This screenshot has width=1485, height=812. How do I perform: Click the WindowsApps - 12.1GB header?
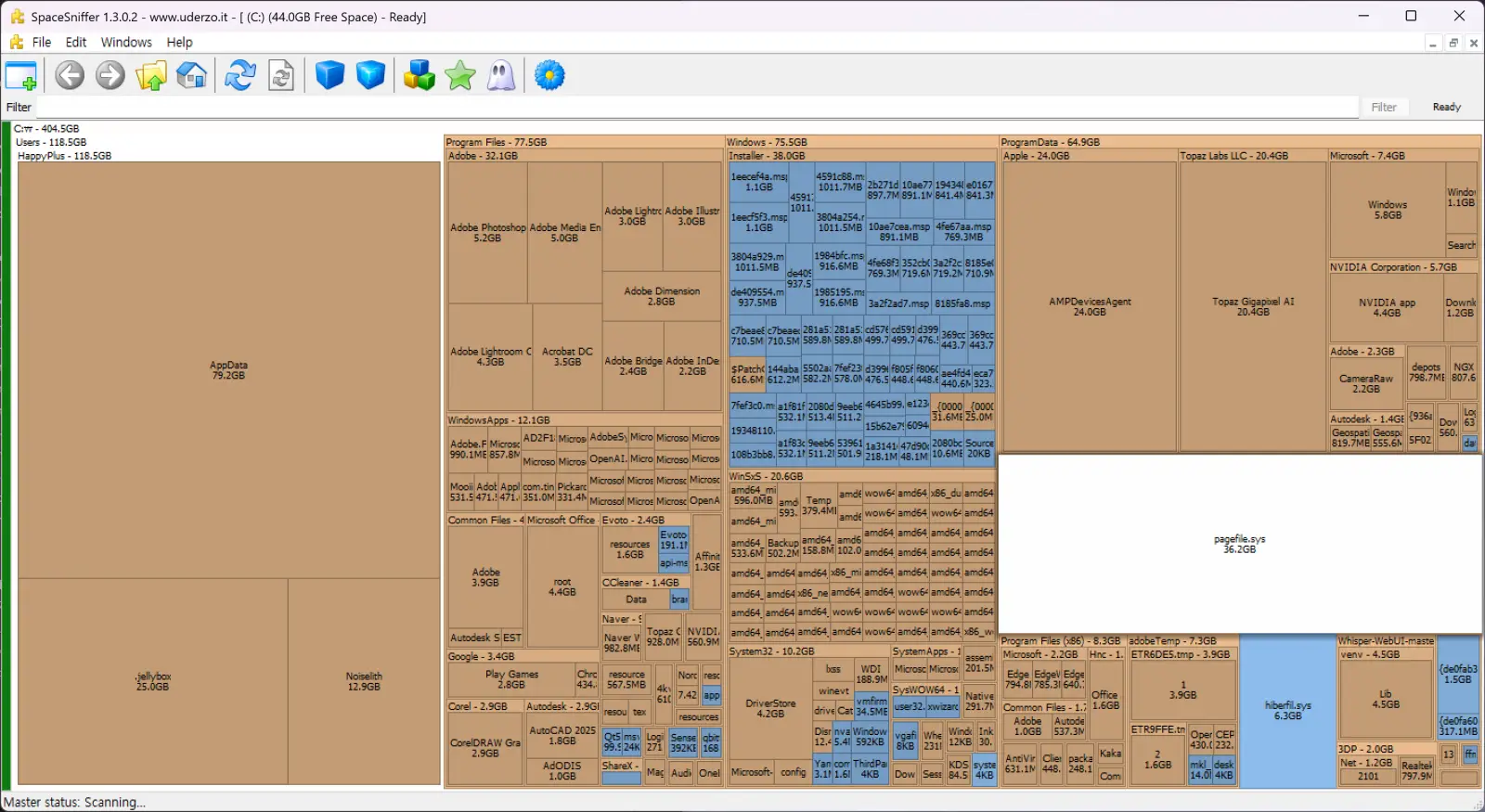click(x=498, y=420)
